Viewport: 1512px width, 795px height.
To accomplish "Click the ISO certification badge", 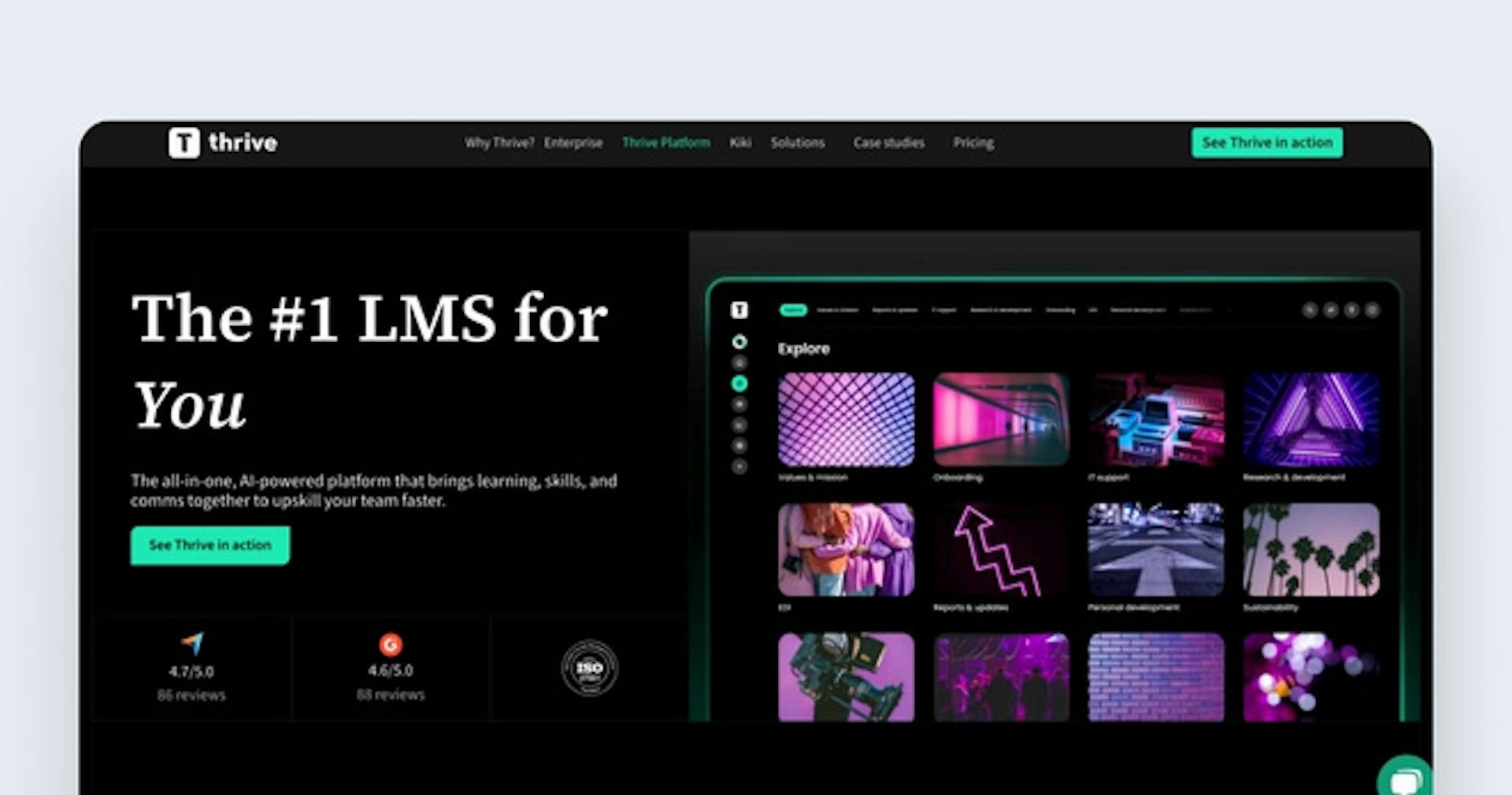I will coord(589,668).
